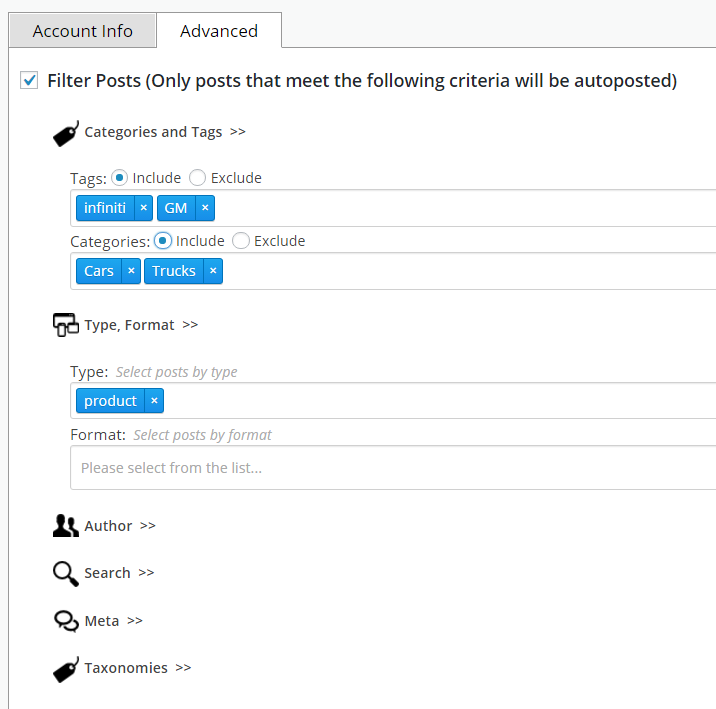
Task: Remove the GM tag with its x
Action: [205, 208]
